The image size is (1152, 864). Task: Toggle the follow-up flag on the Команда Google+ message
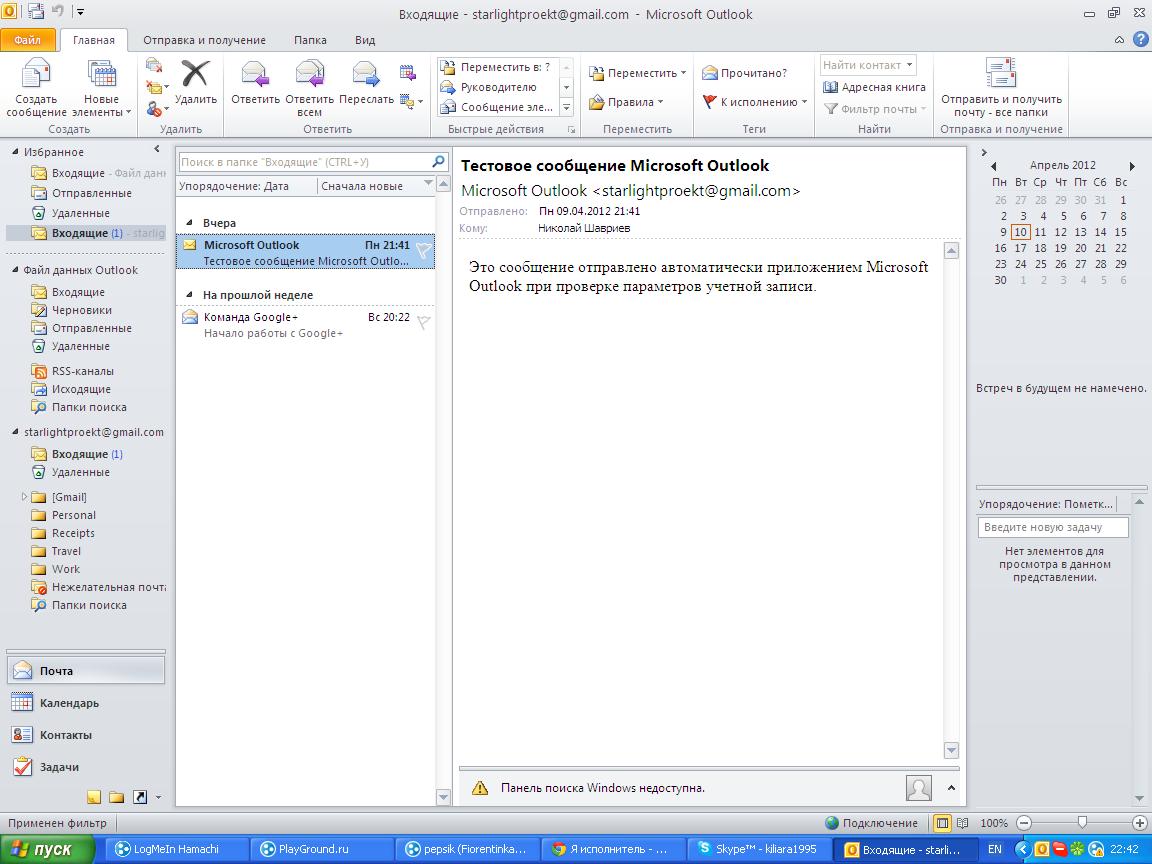click(x=424, y=323)
